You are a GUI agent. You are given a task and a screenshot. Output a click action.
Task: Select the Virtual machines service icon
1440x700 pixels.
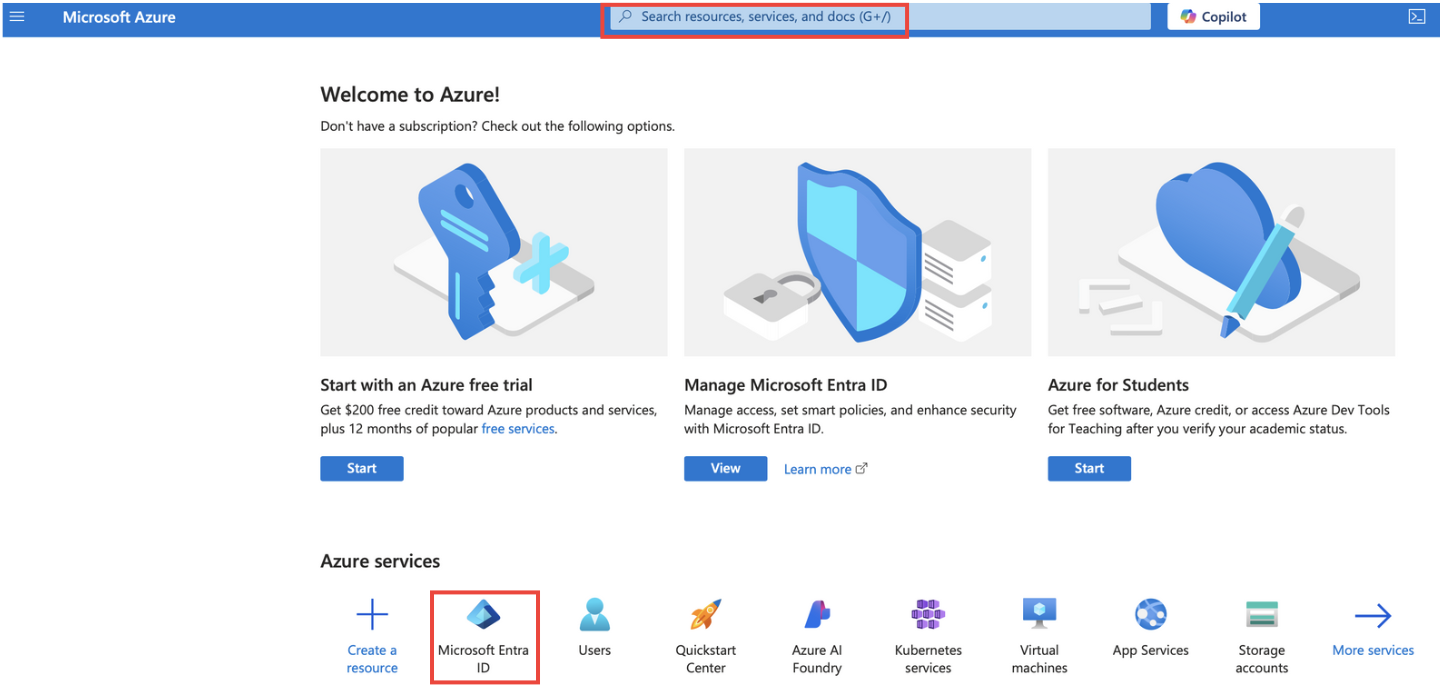1039,614
